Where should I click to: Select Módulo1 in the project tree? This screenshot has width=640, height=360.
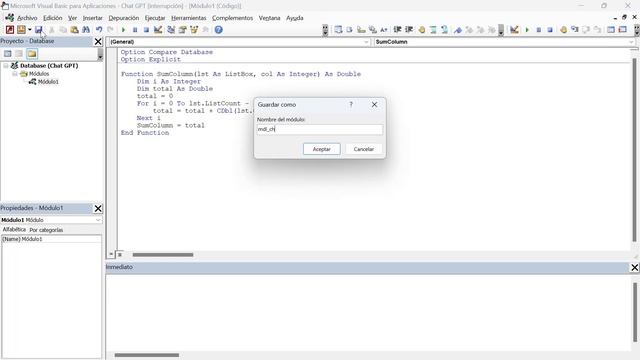[x=48, y=82]
